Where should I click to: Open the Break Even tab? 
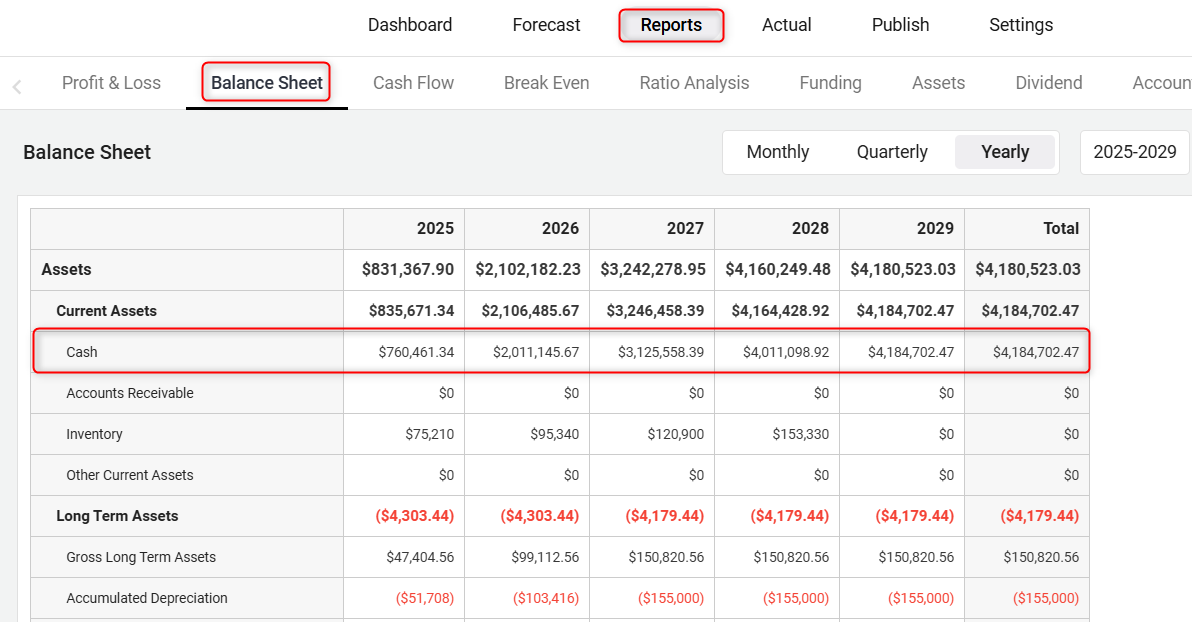point(546,83)
